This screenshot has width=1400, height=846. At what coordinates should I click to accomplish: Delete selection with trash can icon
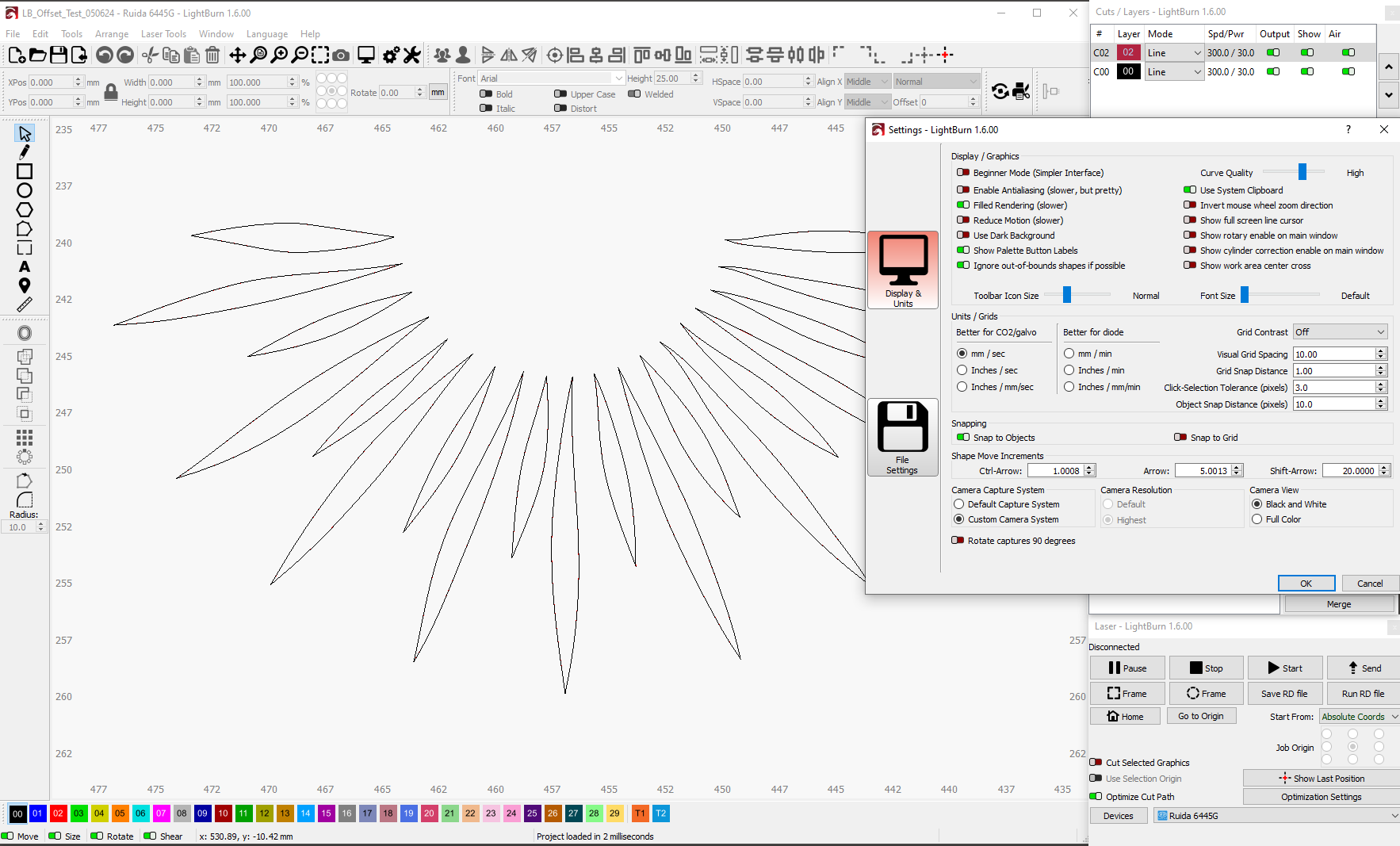pos(212,55)
